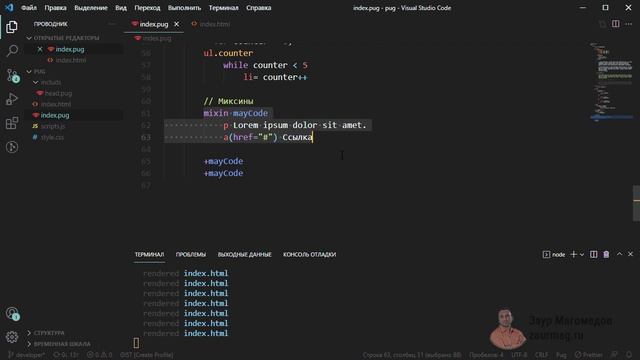Image resolution: width=640 pixels, height=360 pixels.
Task: Open the Выполнить menu
Action: [184, 8]
